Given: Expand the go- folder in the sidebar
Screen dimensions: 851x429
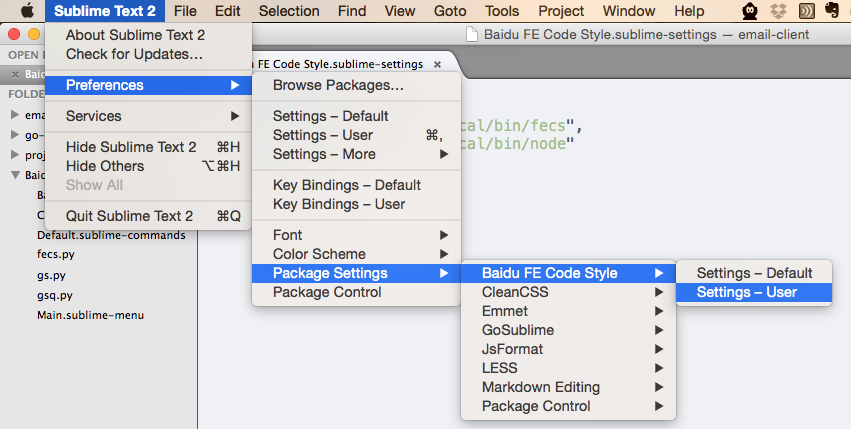Looking at the screenshot, I should point(14,135).
